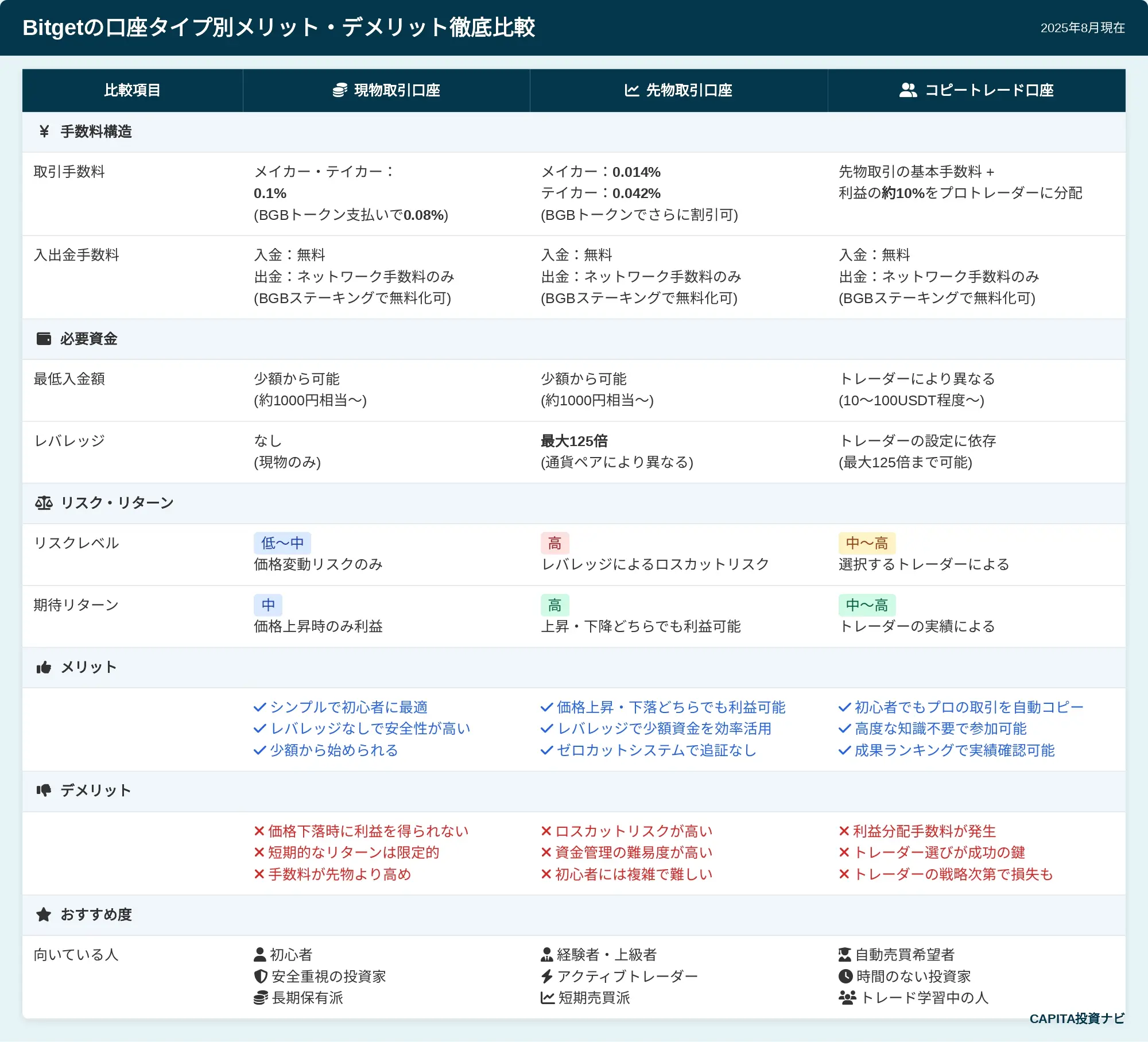The image size is (1148, 1042).
Task: Click the 2025年8月現在 date label
Action: [1083, 28]
